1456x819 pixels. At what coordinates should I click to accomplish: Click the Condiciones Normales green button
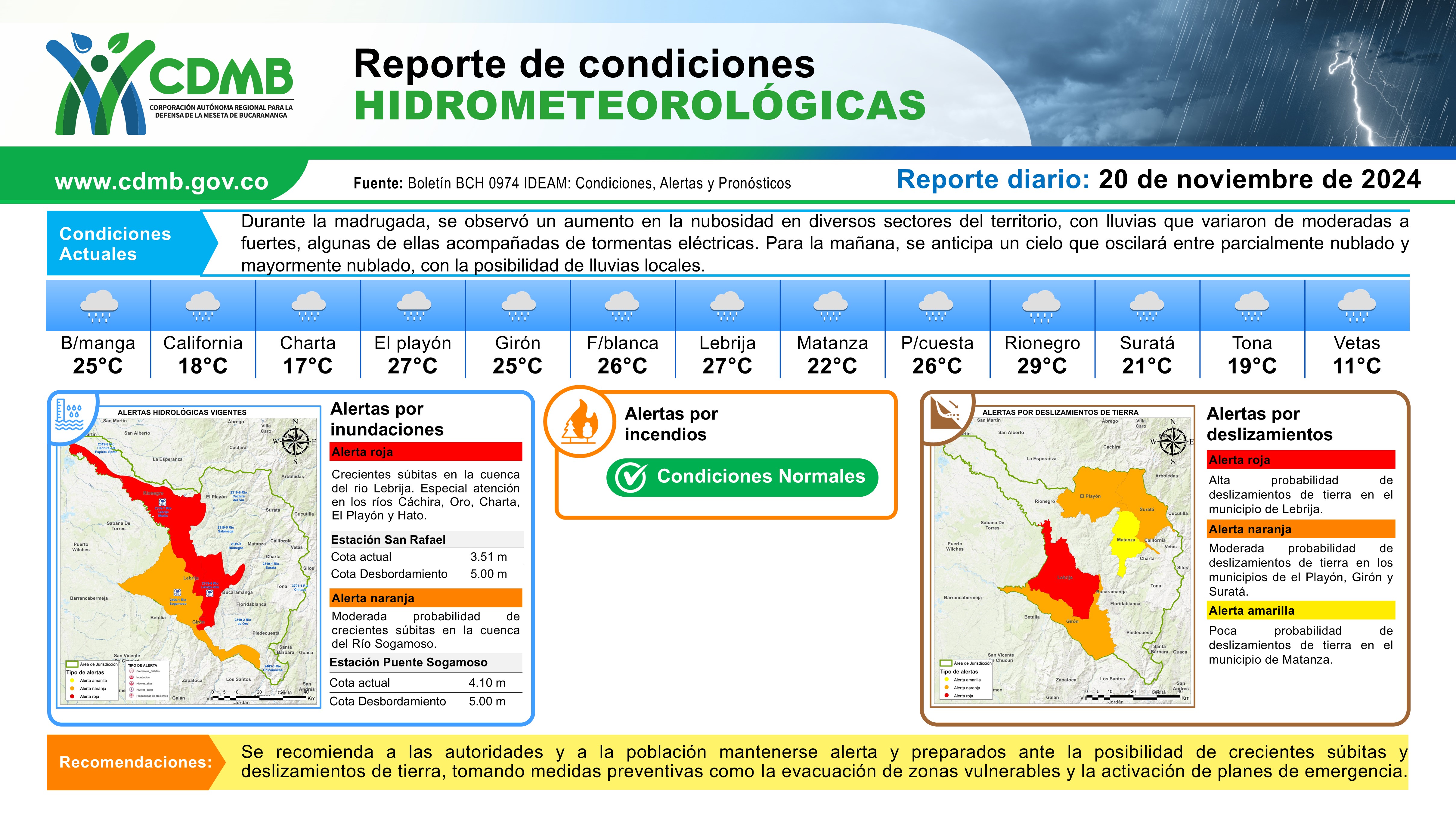742,477
